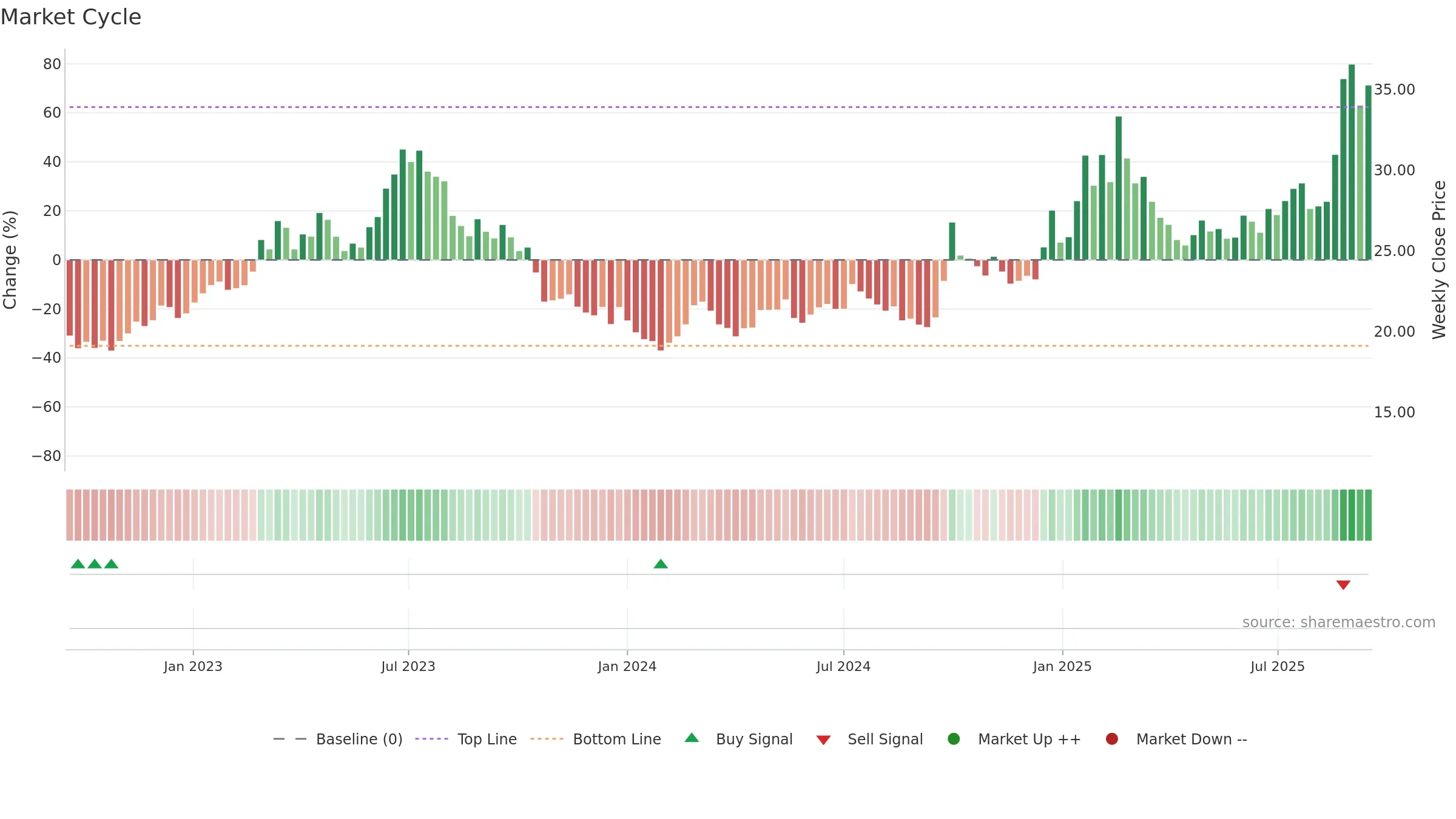Click the tall green bar peaking near 58 in early 2025
1456x819 pixels.
(1119, 188)
